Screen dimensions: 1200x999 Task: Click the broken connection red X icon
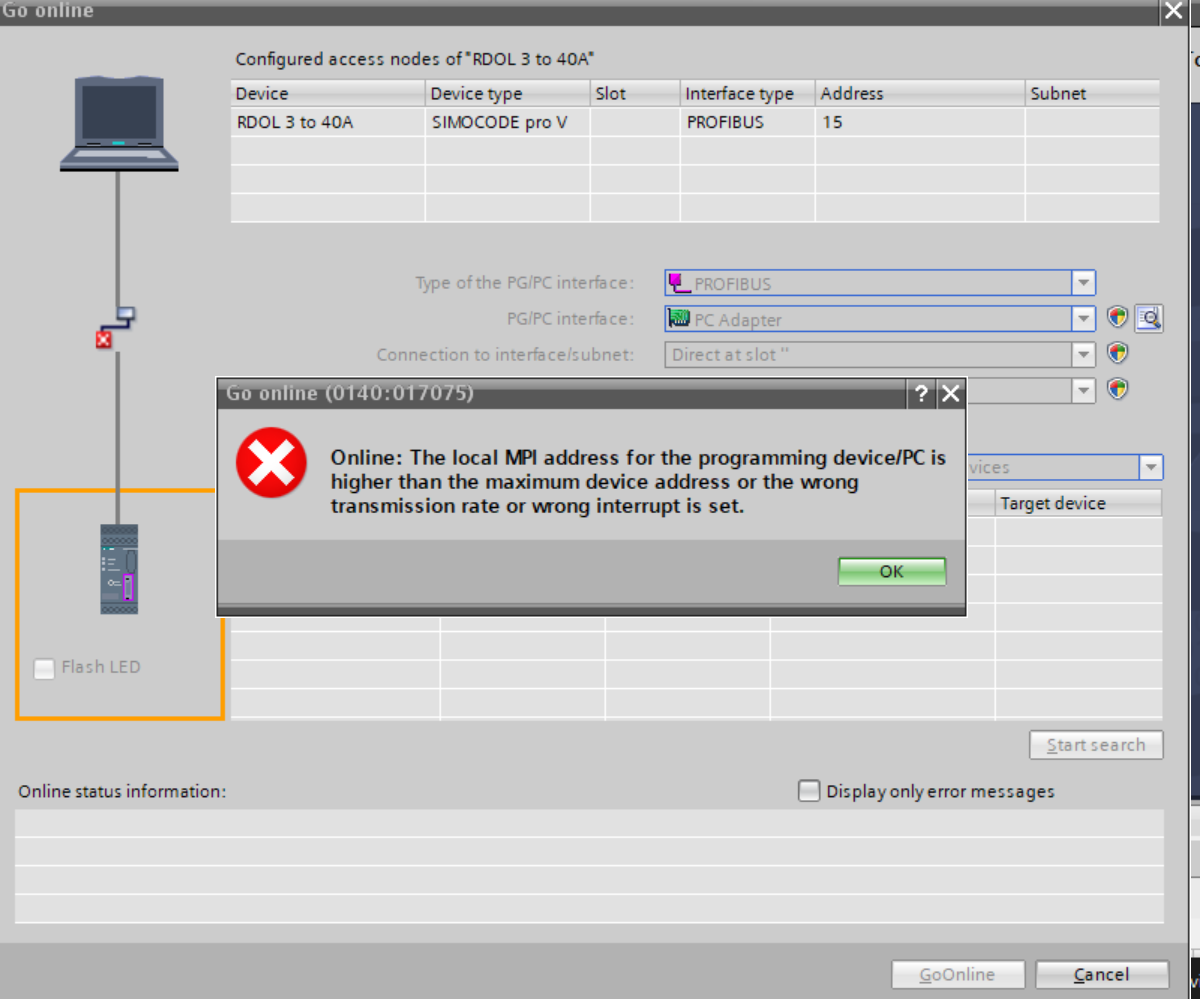(104, 341)
